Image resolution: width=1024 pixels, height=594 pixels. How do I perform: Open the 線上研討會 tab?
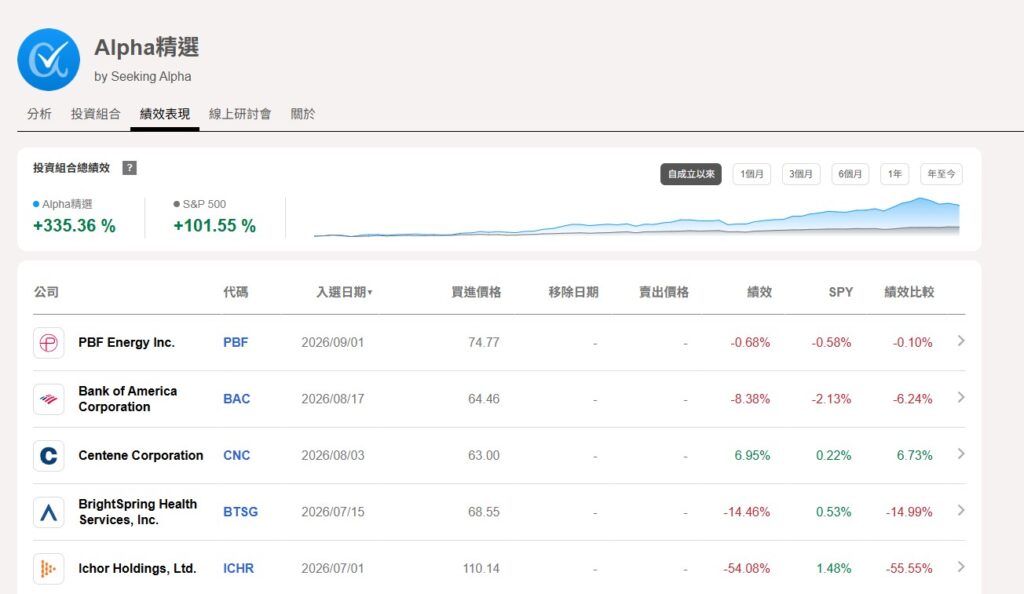[240, 114]
